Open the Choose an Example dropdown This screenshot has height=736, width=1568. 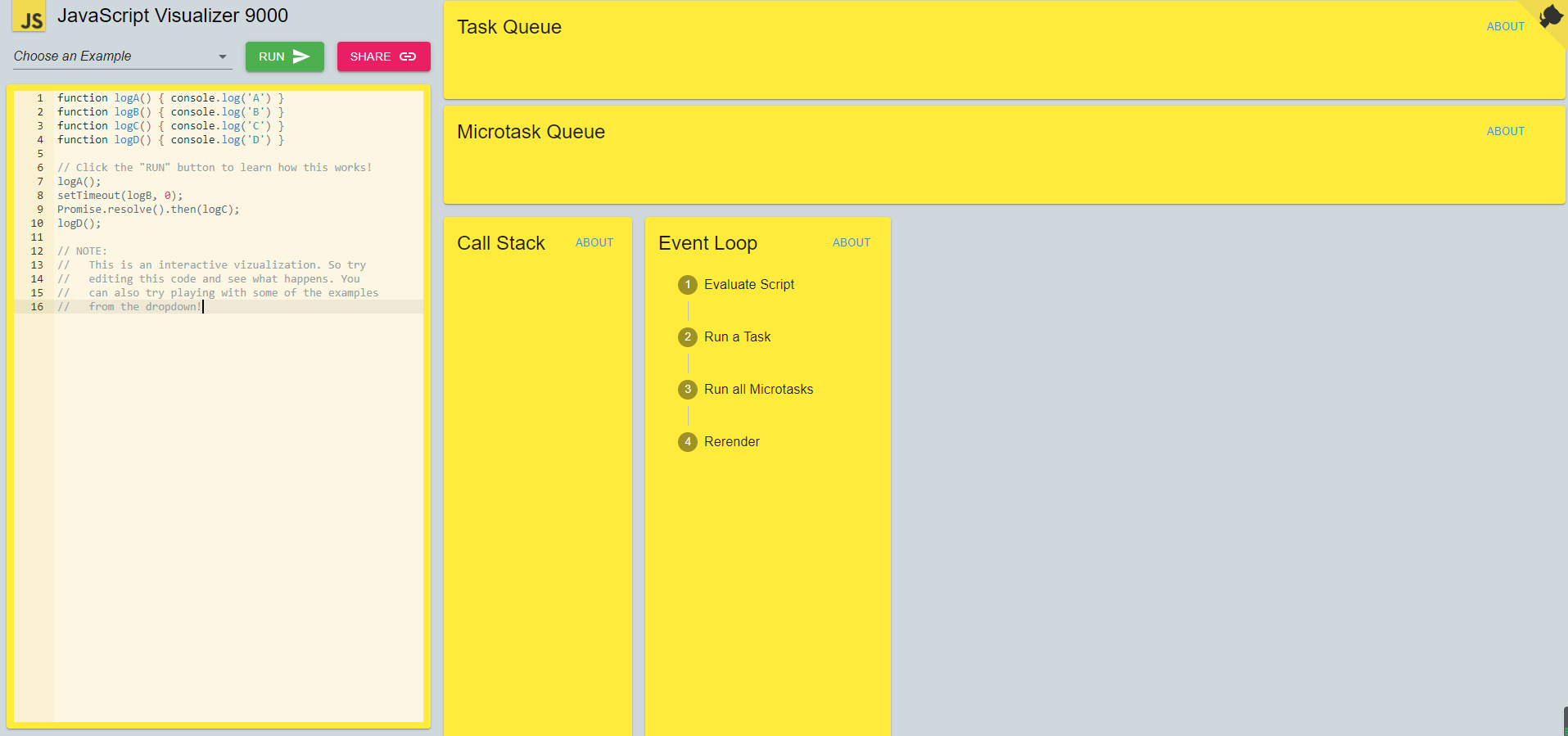point(123,56)
